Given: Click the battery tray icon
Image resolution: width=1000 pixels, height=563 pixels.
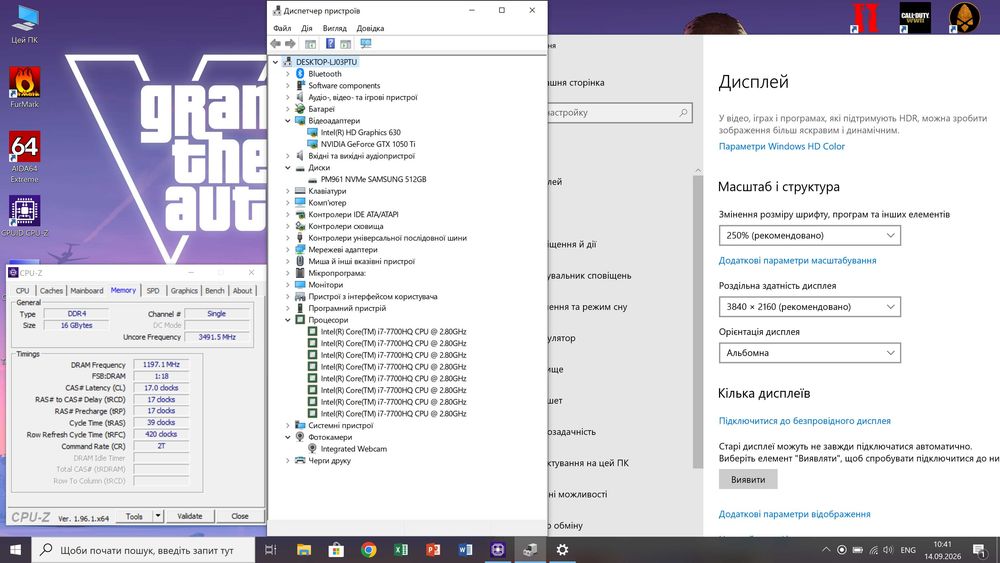Looking at the screenshot, I should pos(858,550).
